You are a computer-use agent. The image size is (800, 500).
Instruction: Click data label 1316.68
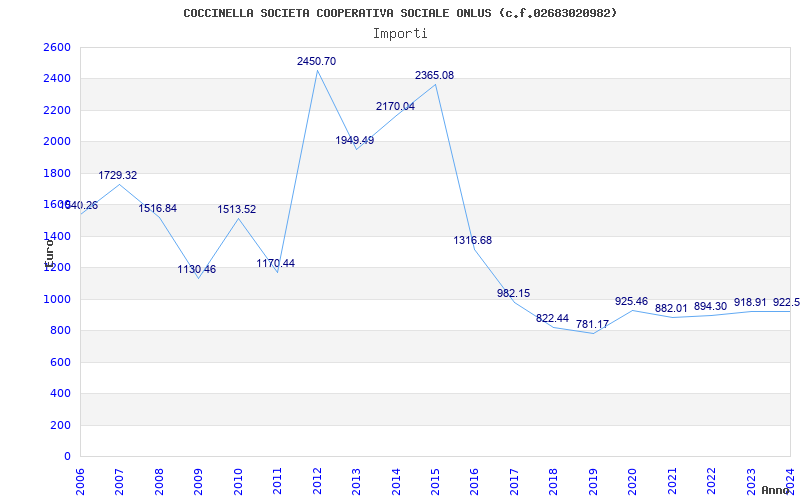coord(473,240)
